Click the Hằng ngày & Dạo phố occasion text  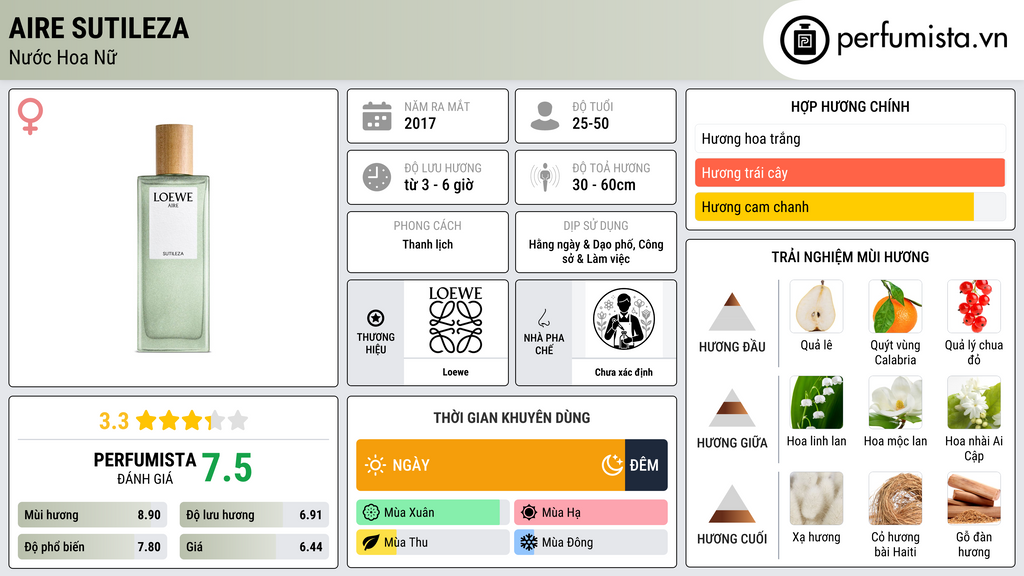(x=596, y=251)
